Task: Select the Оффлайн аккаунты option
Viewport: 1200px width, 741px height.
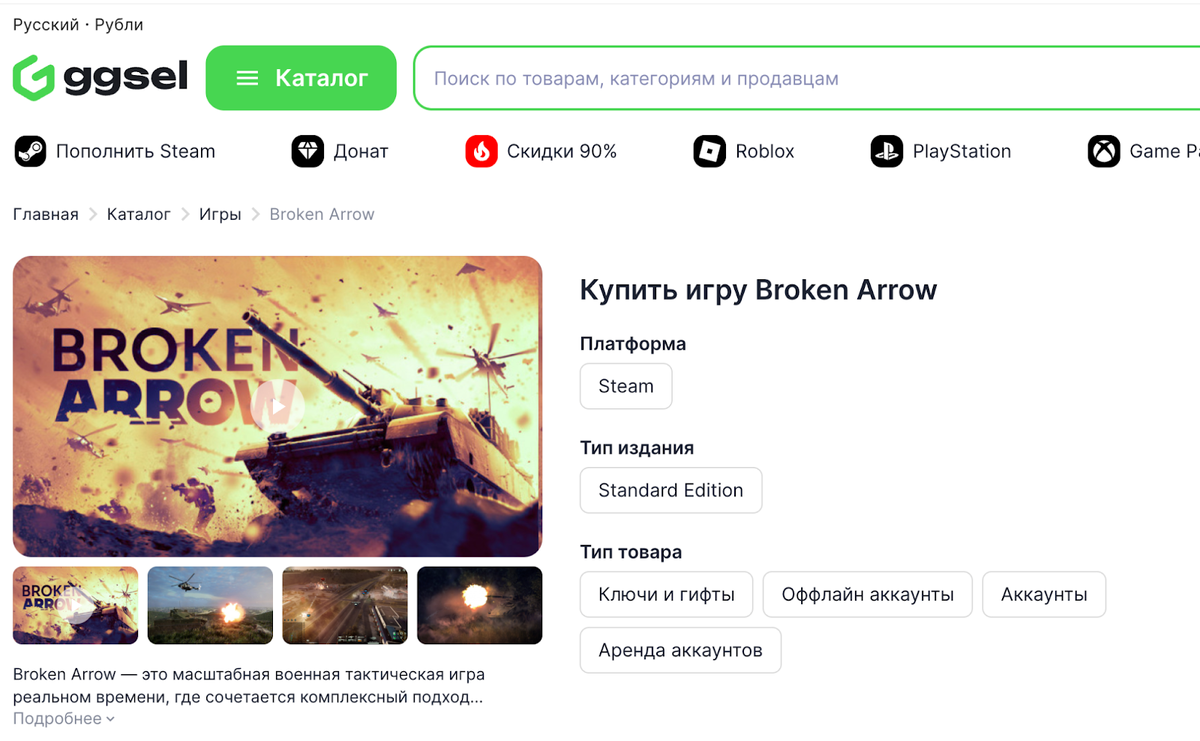Action: coord(868,594)
